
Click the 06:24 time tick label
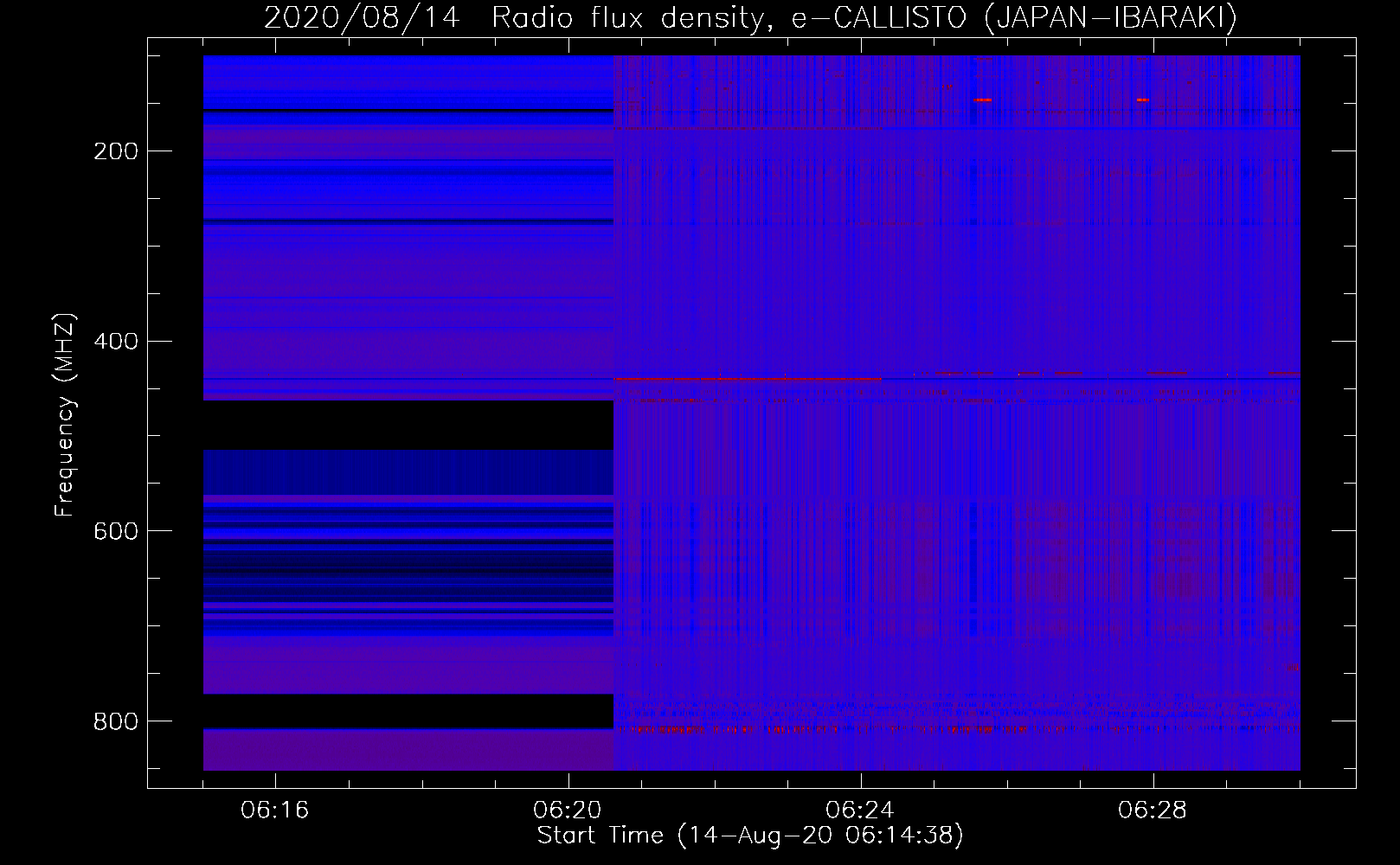coord(859,810)
